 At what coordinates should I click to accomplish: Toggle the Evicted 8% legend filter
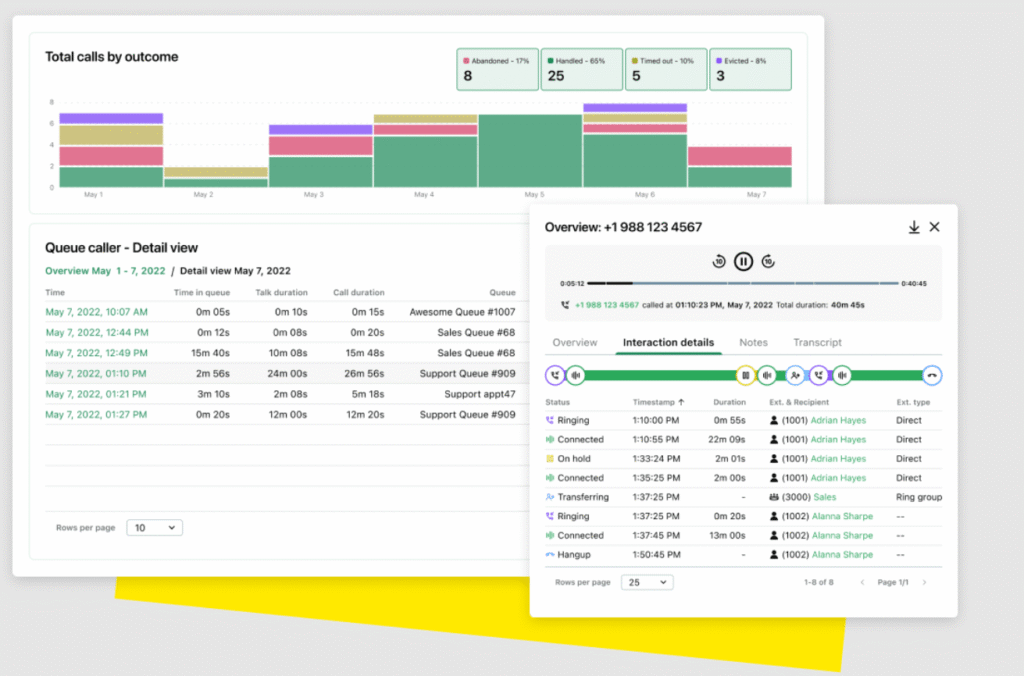pyautogui.click(x=750, y=69)
